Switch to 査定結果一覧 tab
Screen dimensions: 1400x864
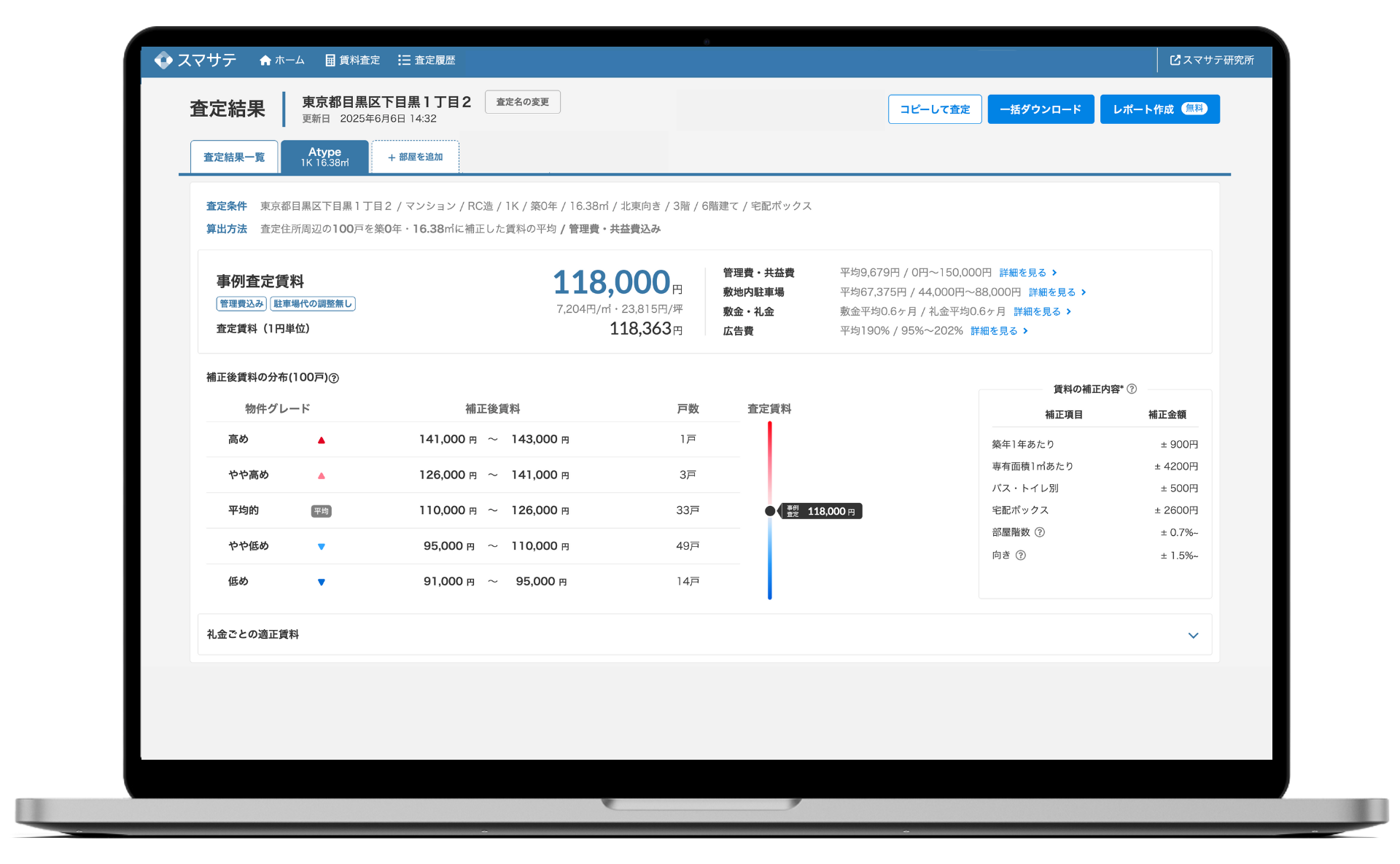tap(234, 157)
